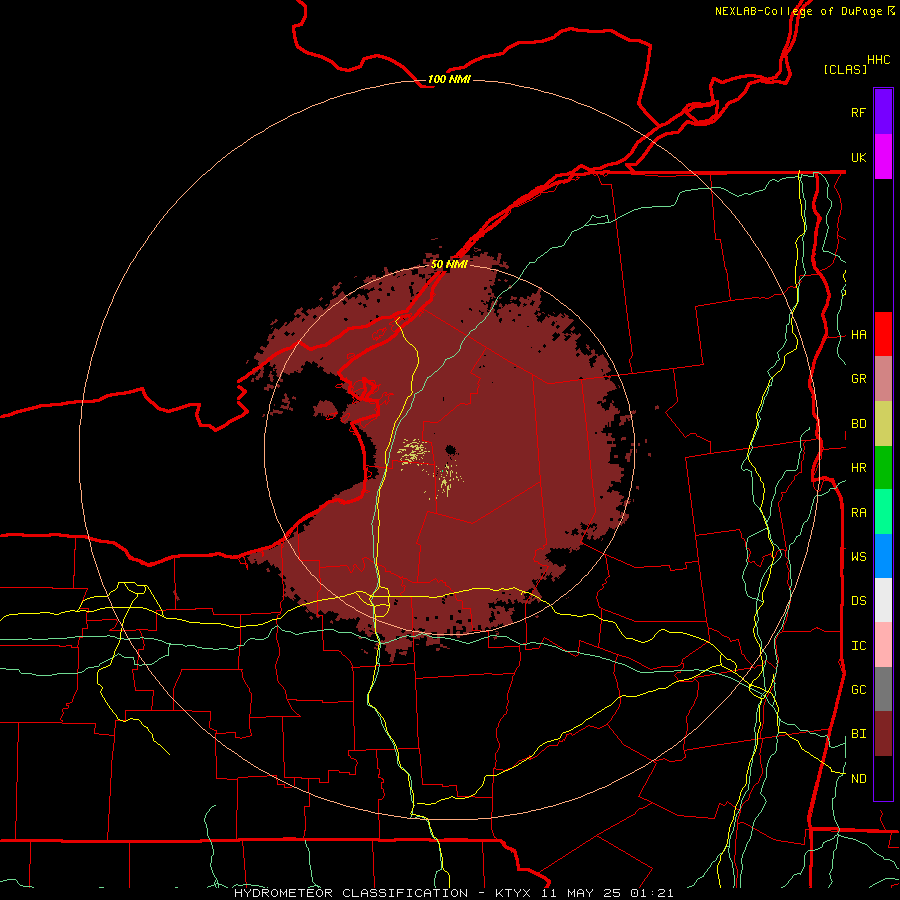This screenshot has width=900, height=900.
Task: Click the HR legend label text
Action: click(x=858, y=468)
